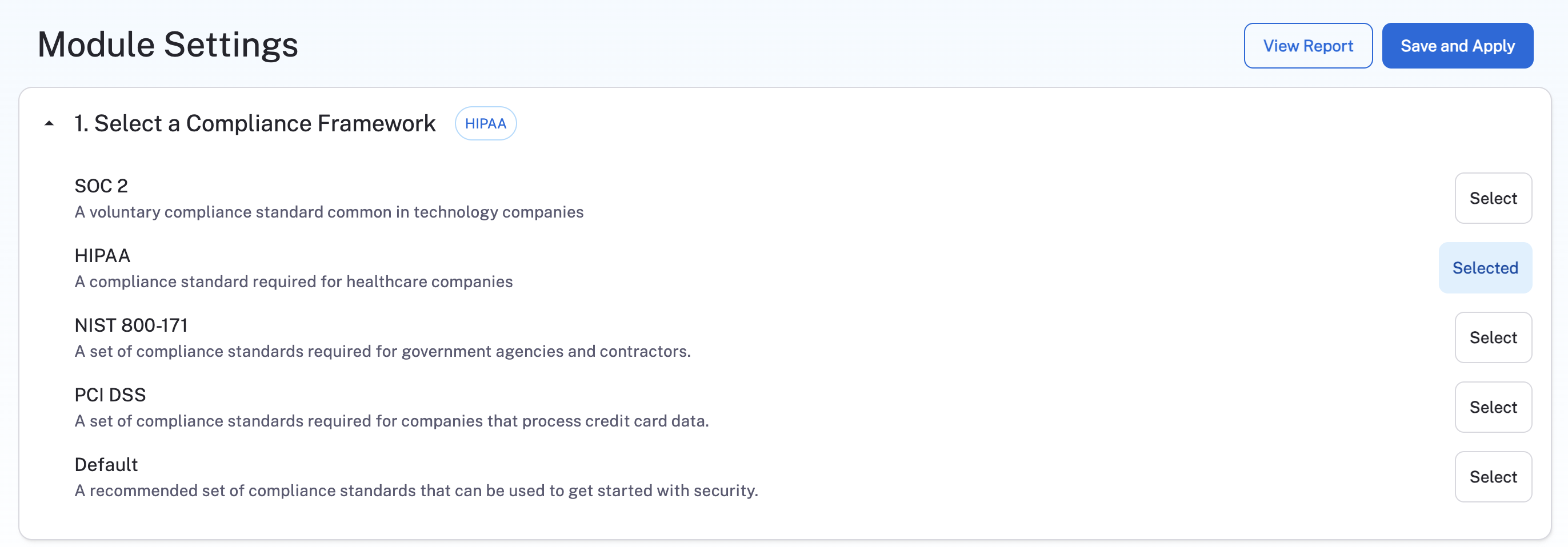This screenshot has width=1568, height=547.
Task: Collapse the Compliance Framework section caret
Action: [x=49, y=123]
